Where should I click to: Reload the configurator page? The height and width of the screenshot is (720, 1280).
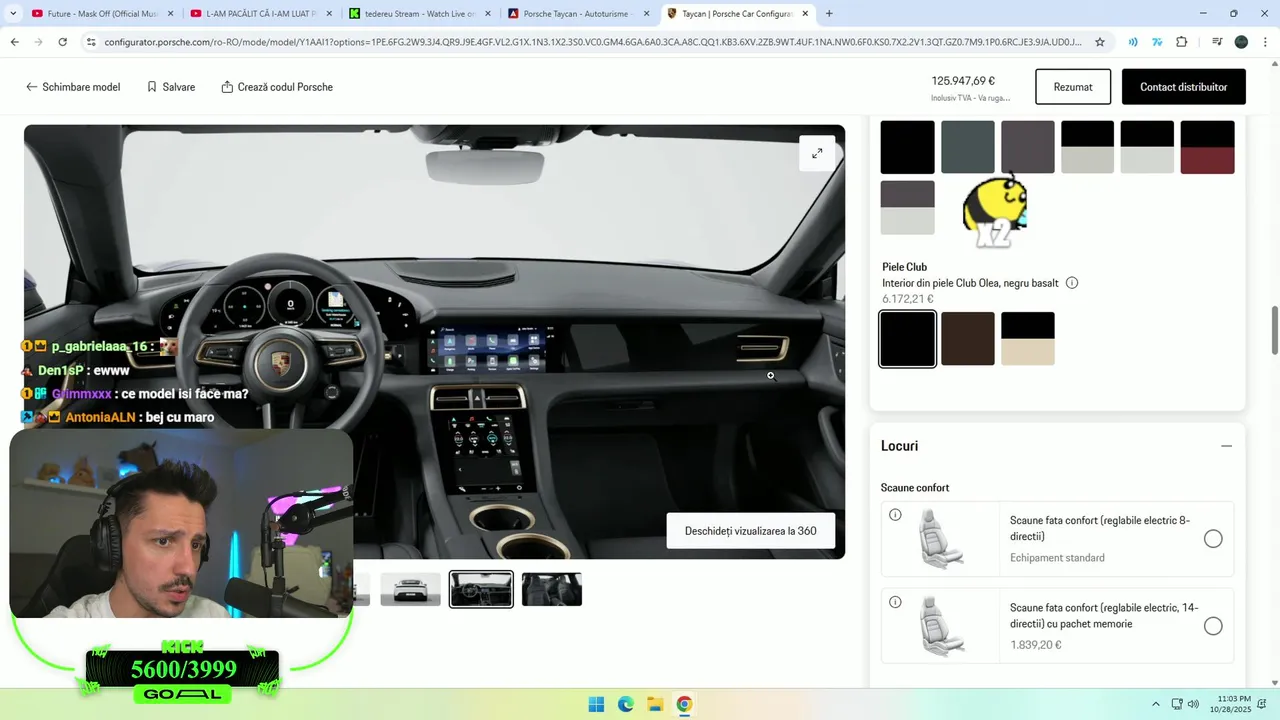pyautogui.click(x=62, y=42)
